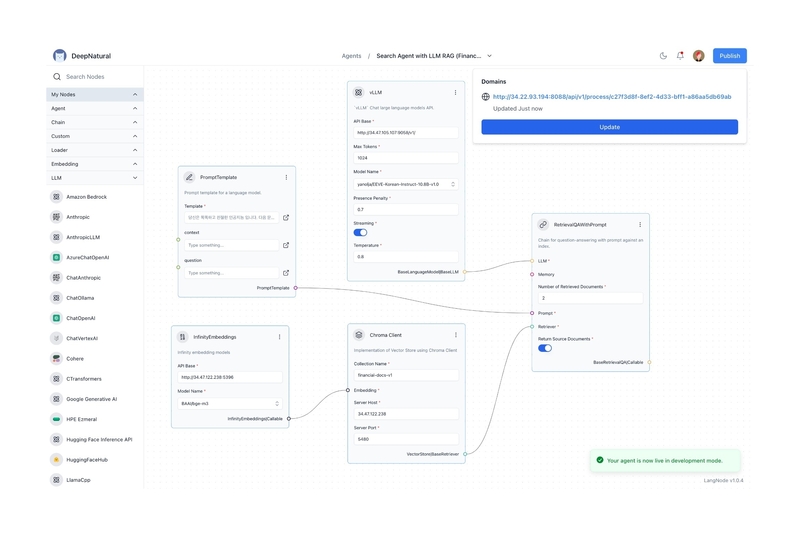Select the LlamaCpp node icon
This screenshot has width=800, height=535.
[56, 480]
